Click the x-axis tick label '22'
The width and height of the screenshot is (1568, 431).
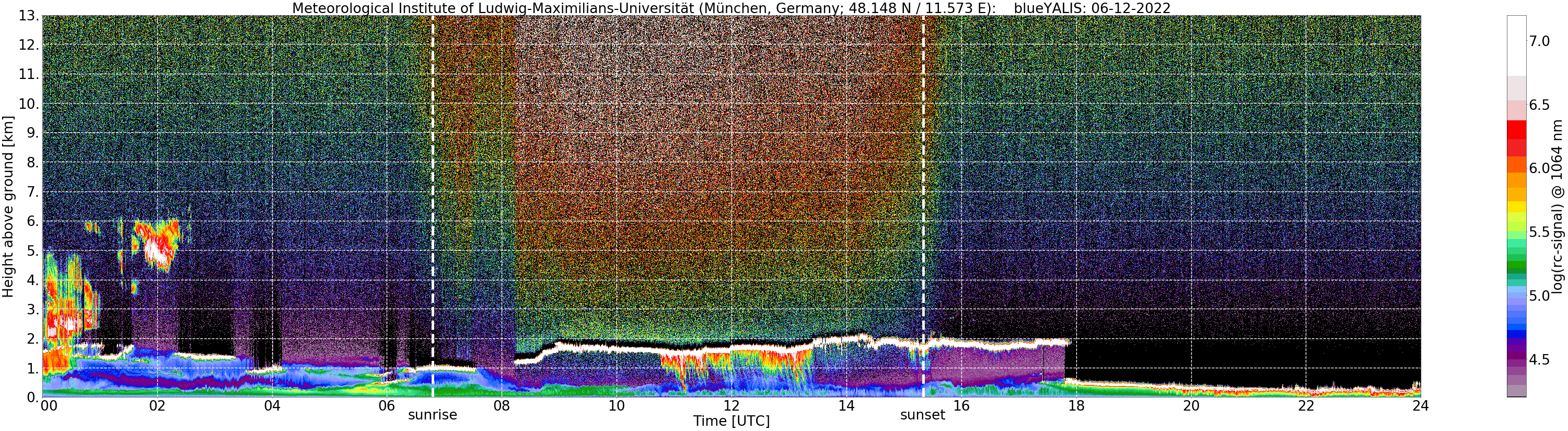[x=1306, y=405]
